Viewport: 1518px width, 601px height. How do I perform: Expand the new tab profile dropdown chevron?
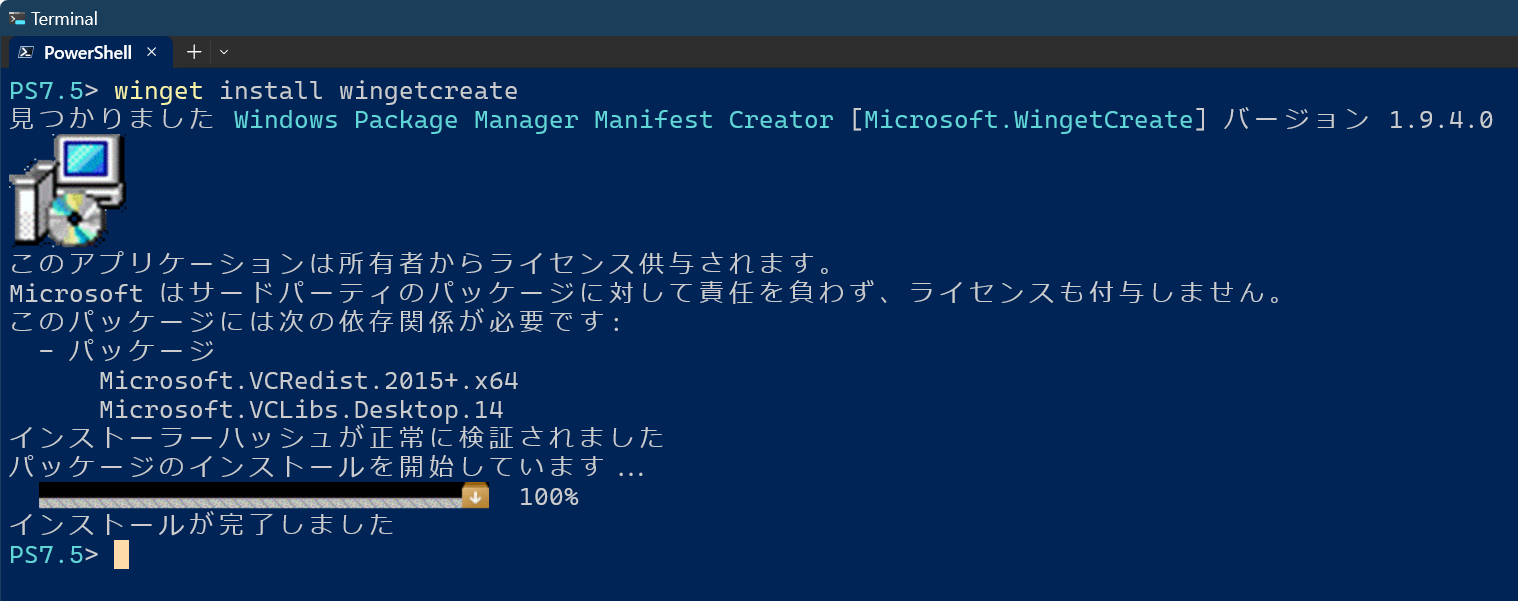click(x=224, y=52)
